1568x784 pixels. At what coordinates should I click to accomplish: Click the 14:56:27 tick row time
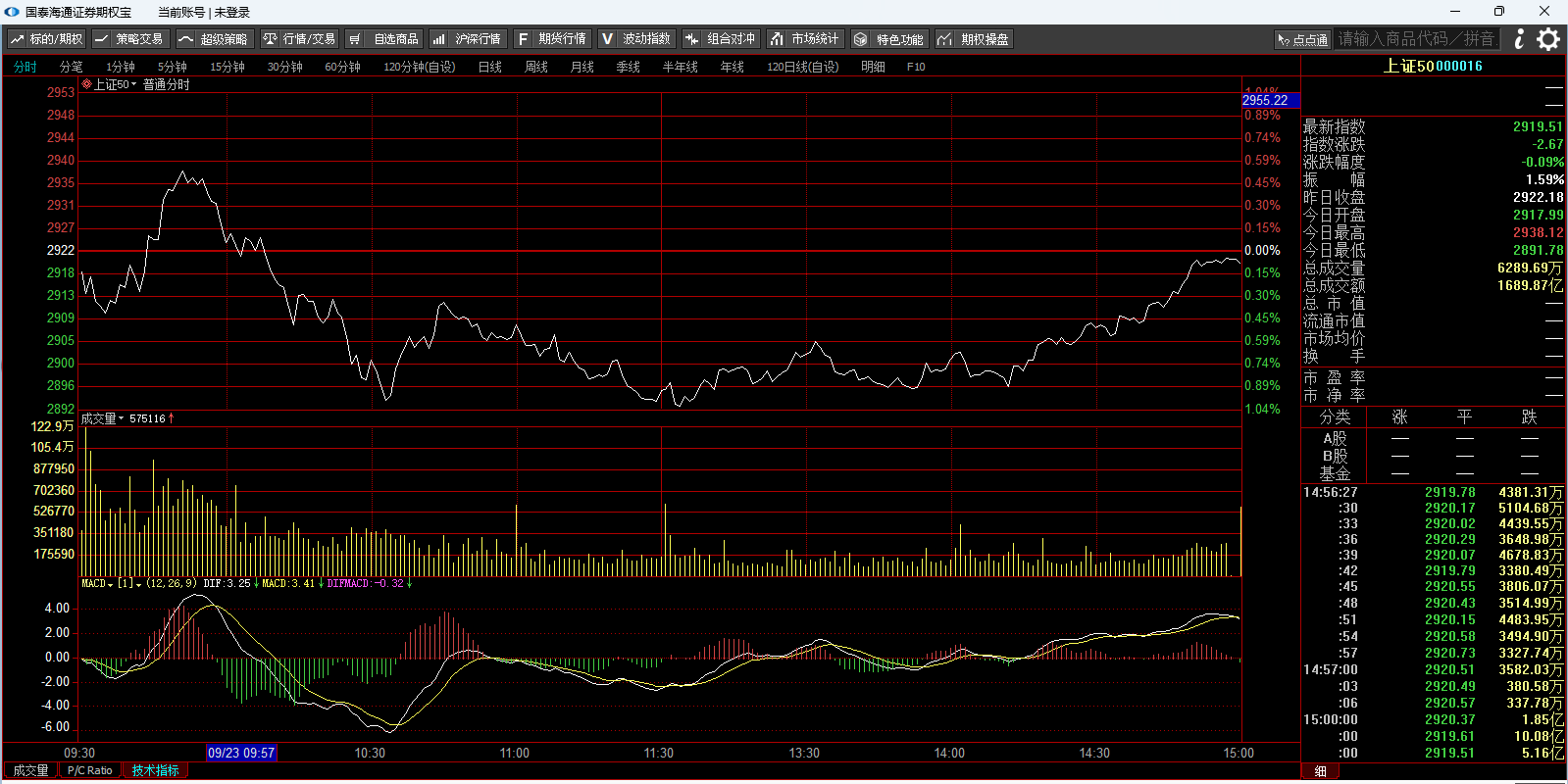click(1331, 492)
